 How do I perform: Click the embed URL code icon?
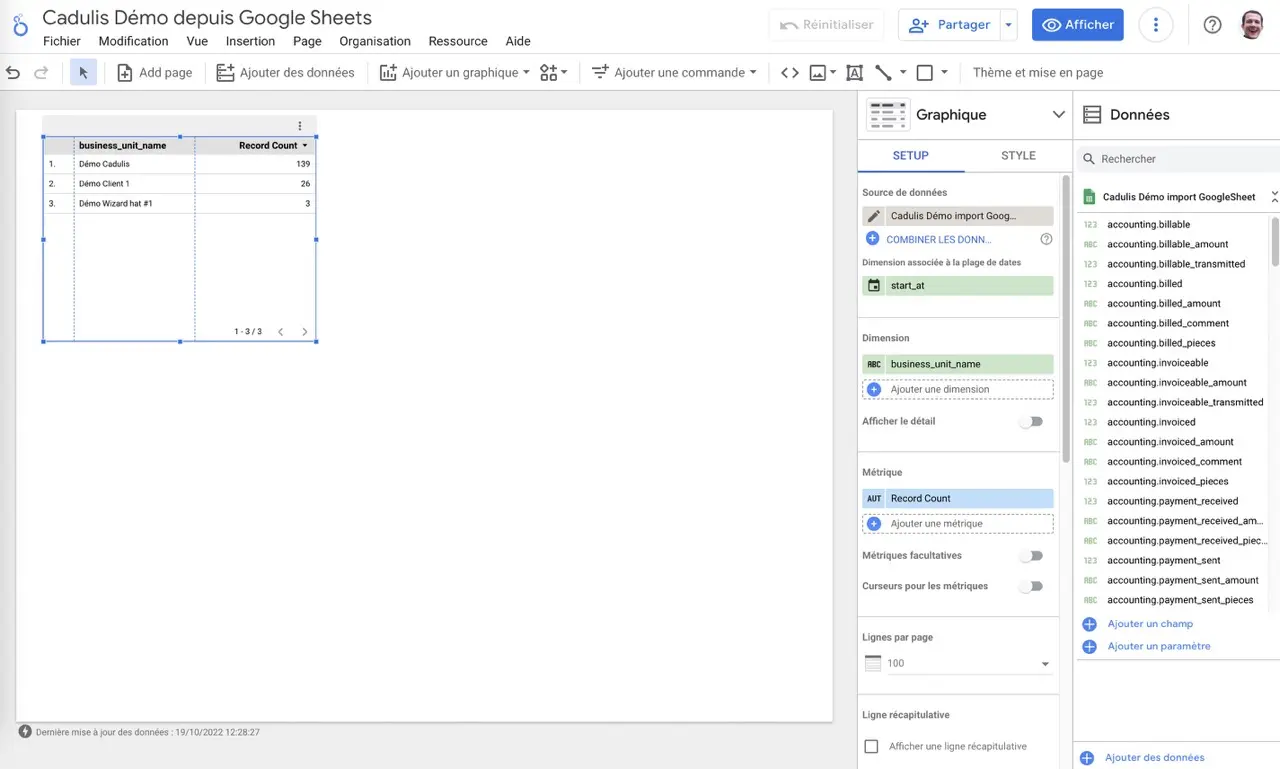[x=789, y=72]
